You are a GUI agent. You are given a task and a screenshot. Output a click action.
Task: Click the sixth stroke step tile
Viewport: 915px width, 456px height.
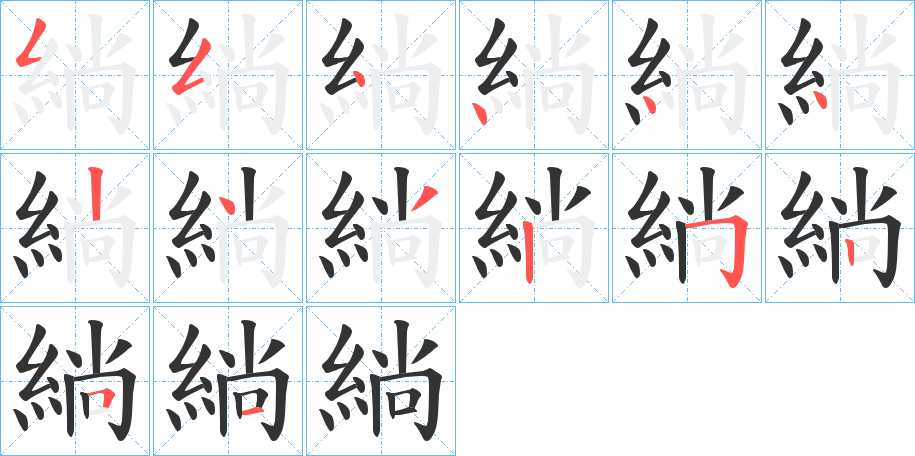(840, 75)
